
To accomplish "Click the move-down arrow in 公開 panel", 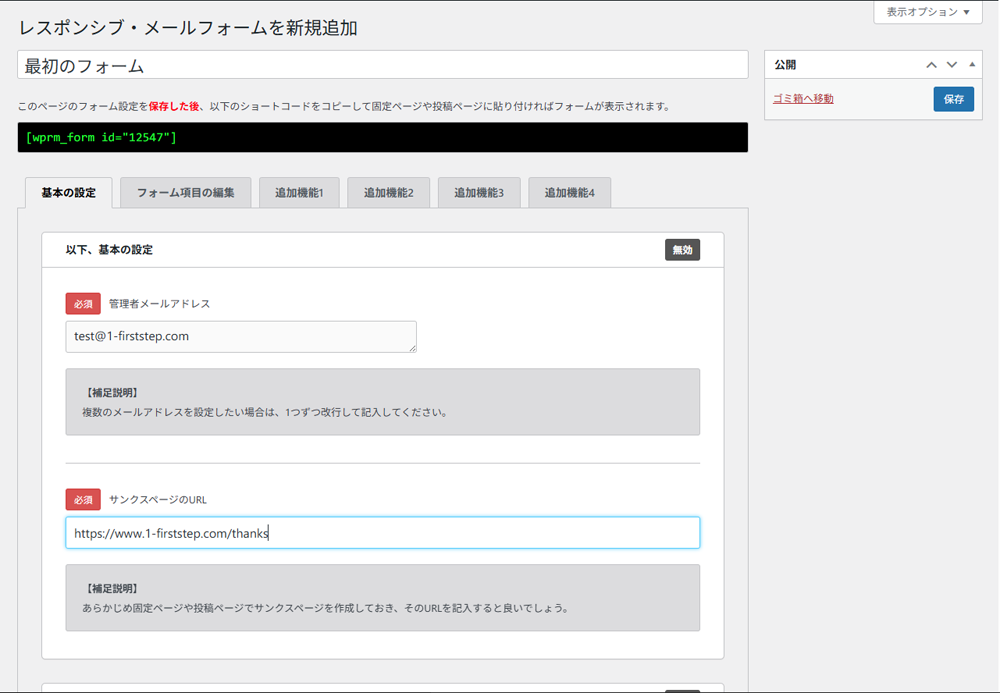I will click(x=952, y=65).
